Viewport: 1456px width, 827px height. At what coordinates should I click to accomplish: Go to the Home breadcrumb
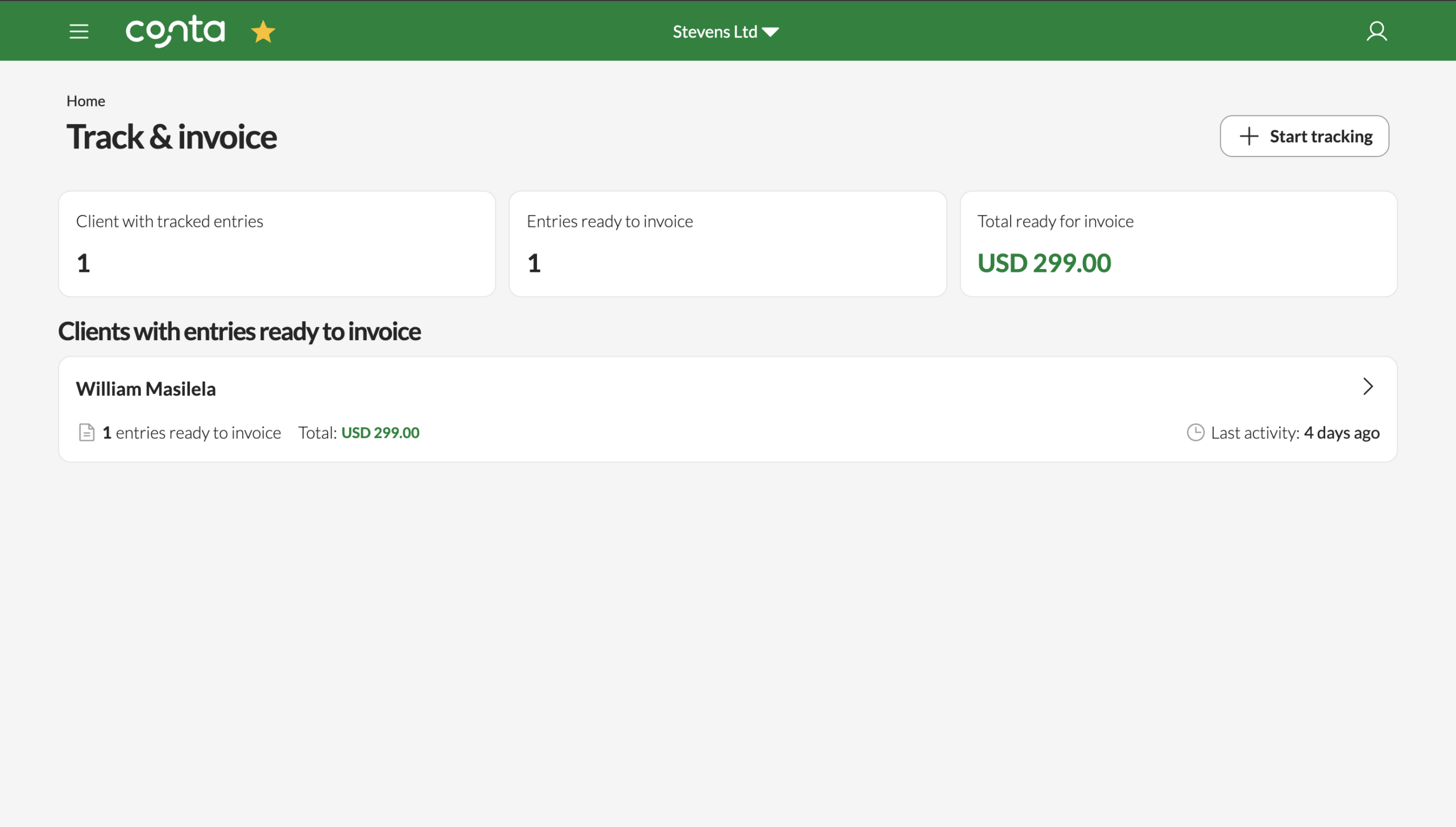click(86, 101)
